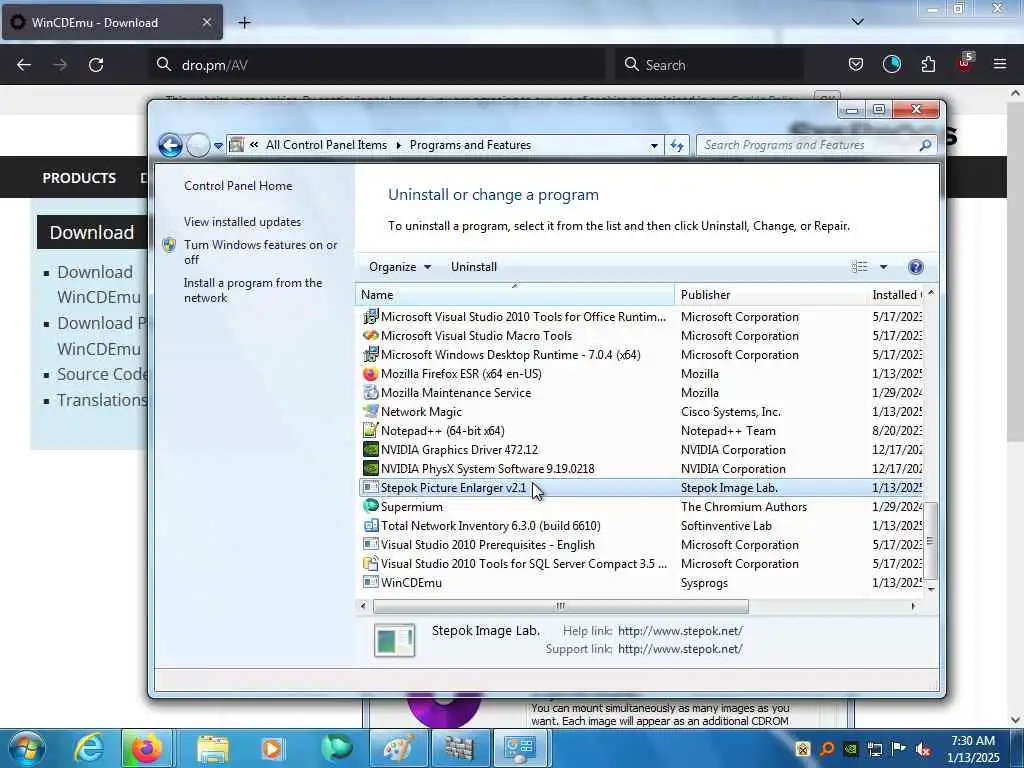The height and width of the screenshot is (768, 1024).
Task: Open the Stepok Help link
Action: coord(680,631)
